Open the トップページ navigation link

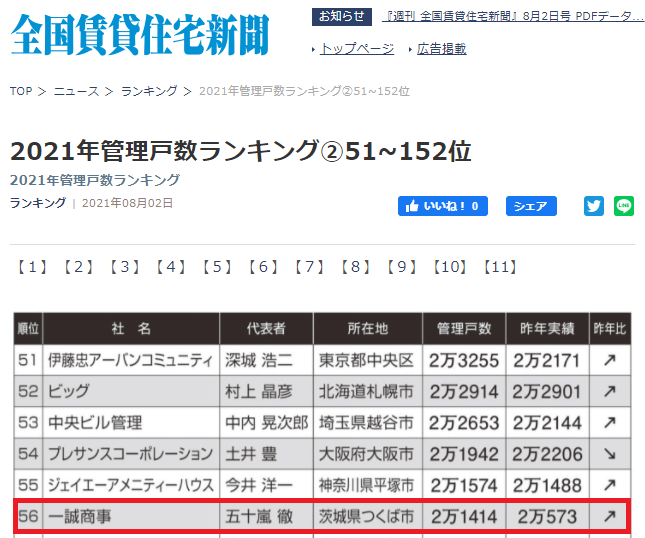pyautogui.click(x=356, y=48)
